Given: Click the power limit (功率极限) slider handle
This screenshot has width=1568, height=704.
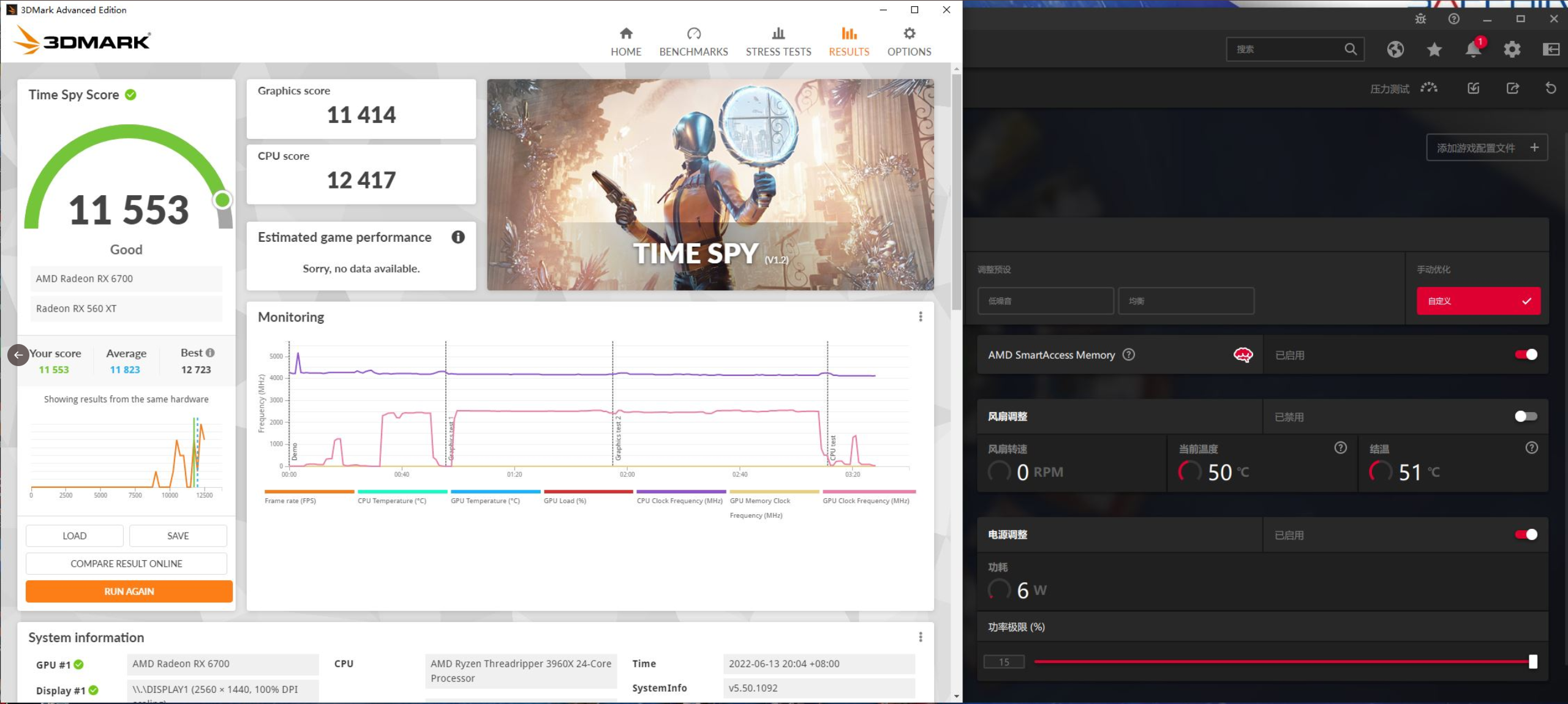Looking at the screenshot, I should click(1532, 662).
